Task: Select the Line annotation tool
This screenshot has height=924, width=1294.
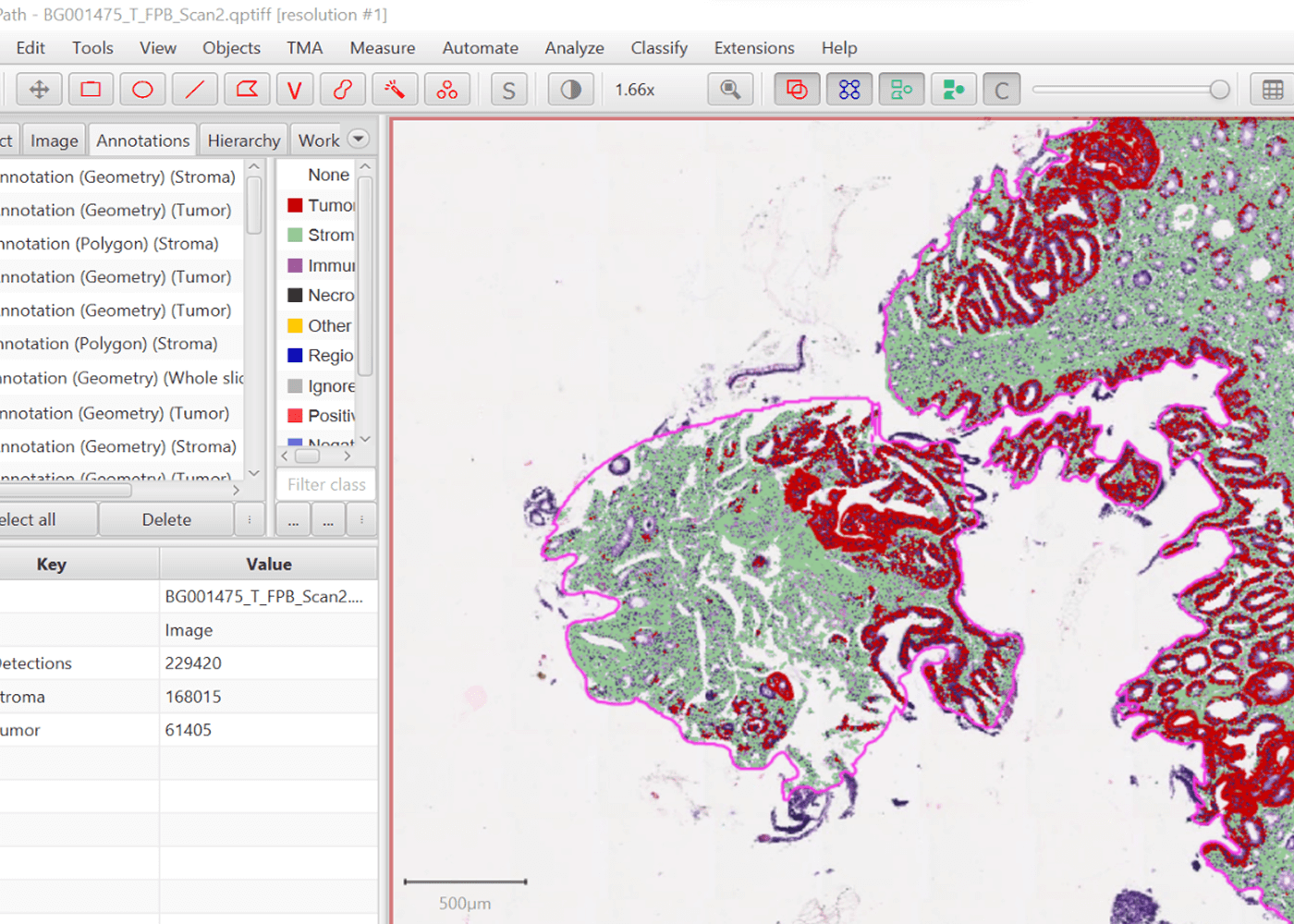Action: (194, 90)
